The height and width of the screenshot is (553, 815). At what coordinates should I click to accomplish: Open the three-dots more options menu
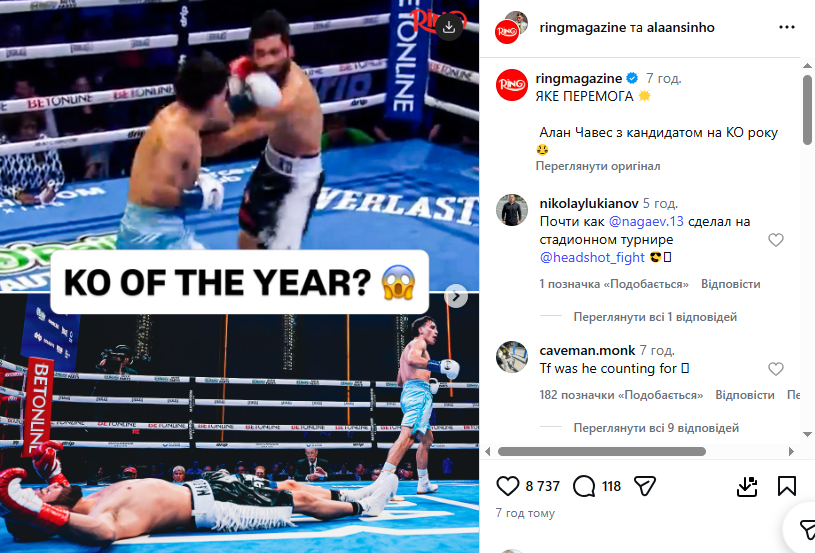[787, 27]
